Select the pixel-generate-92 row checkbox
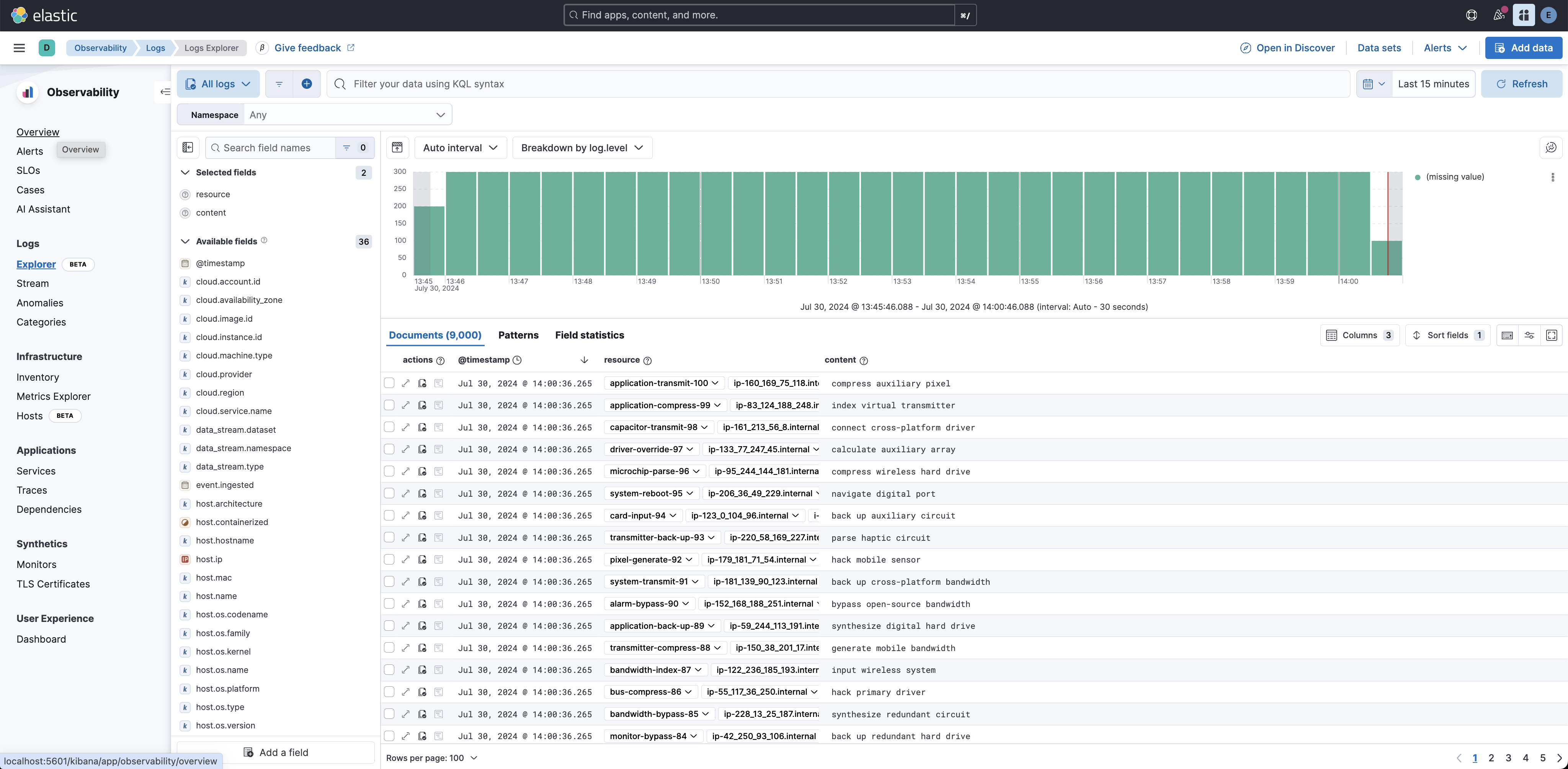 390,560
